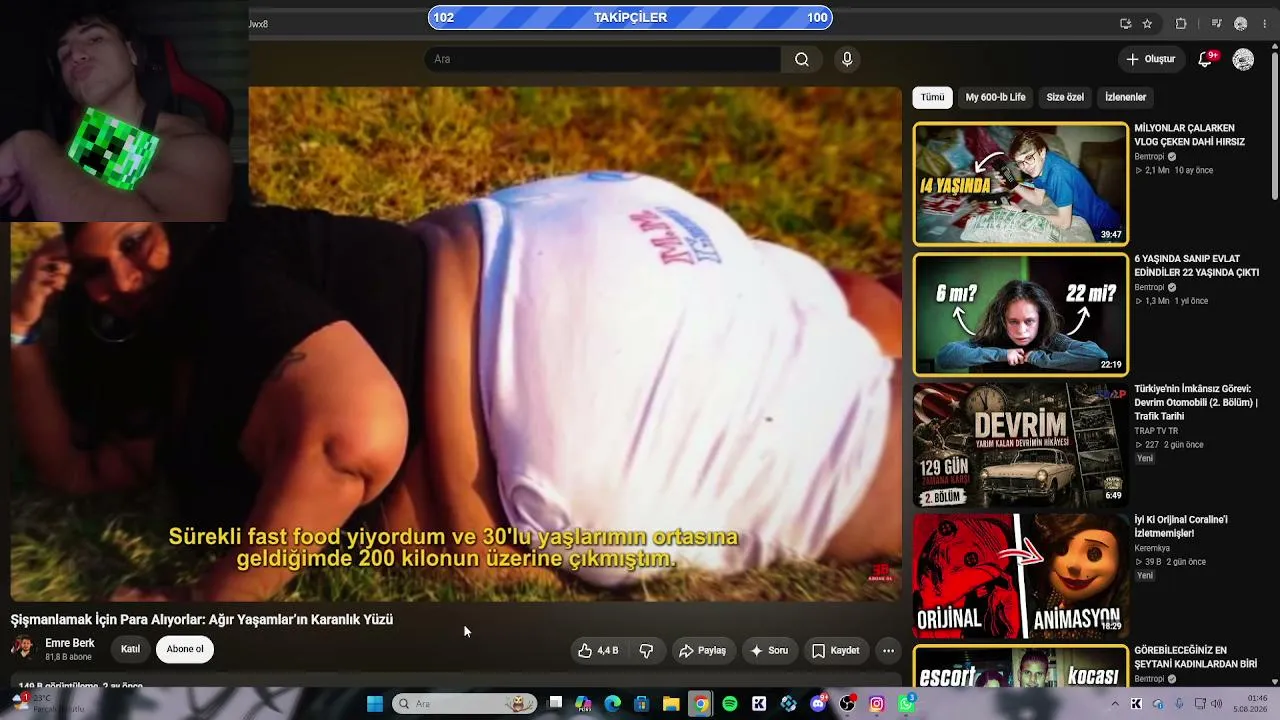This screenshot has height=720, width=1280.
Task: Select the Size özel chip
Action: 1065,97
